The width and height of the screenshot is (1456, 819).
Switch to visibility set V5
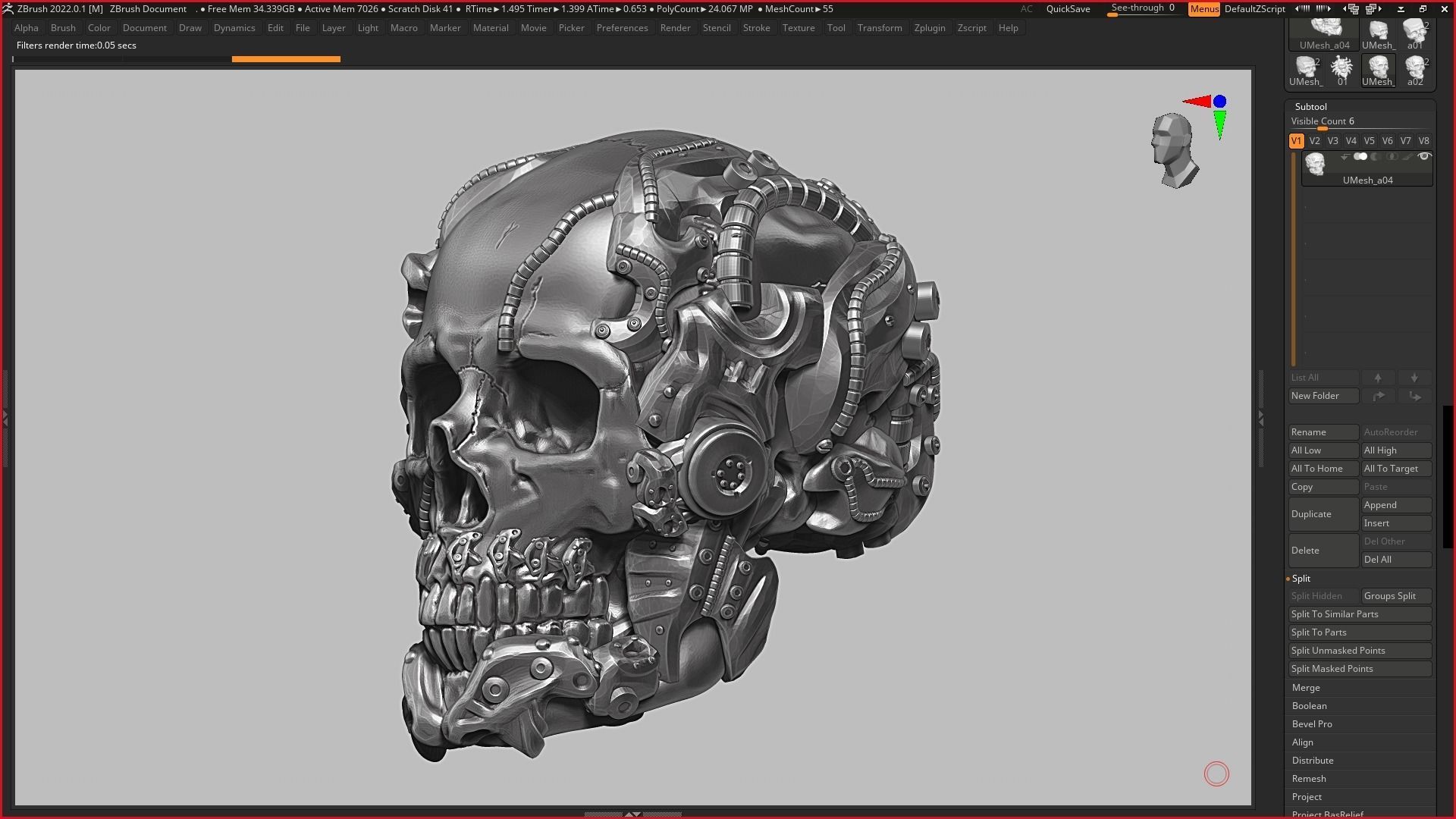pos(1369,141)
